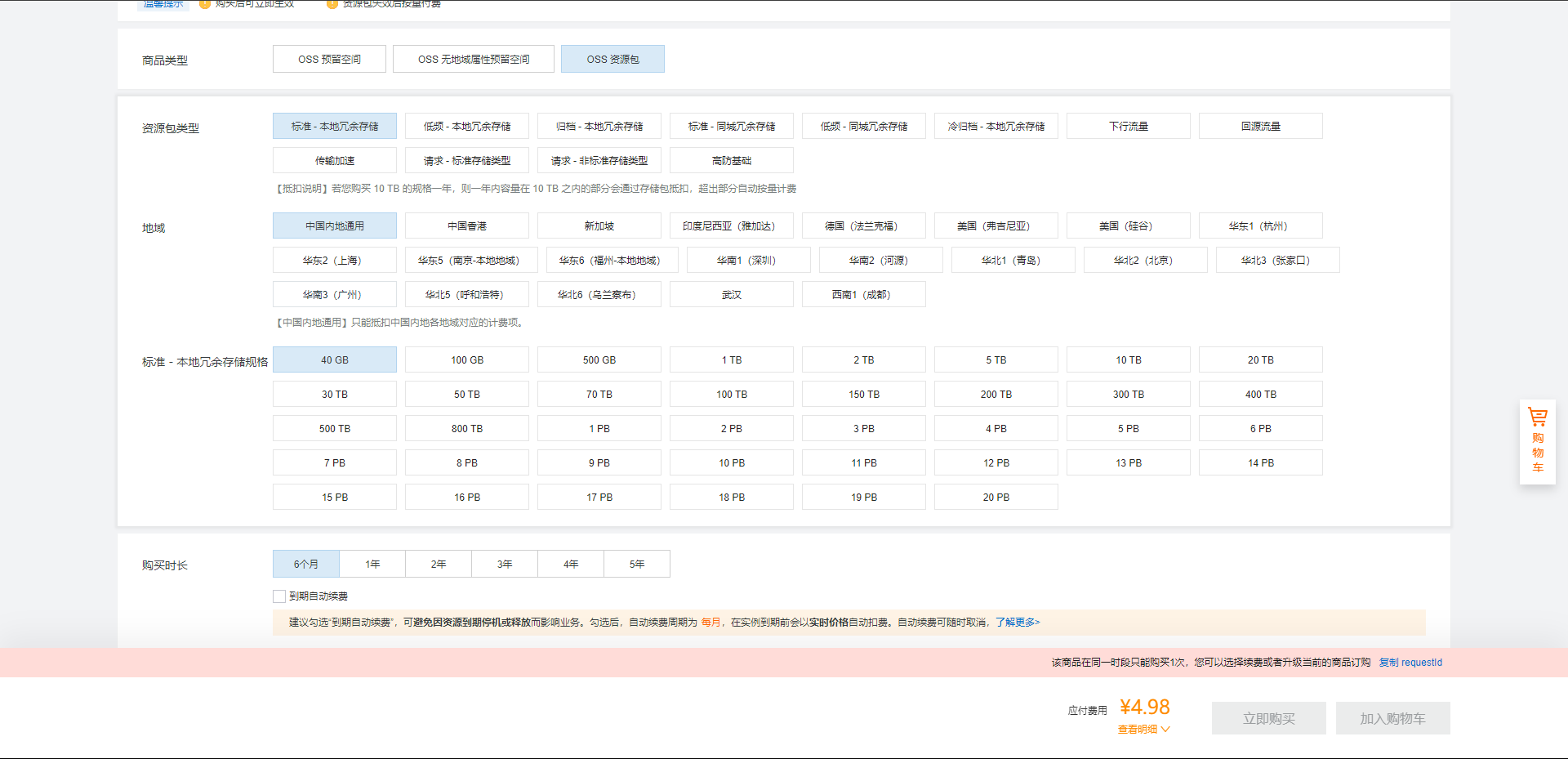Set purchase duration to 1年
1568x759 pixels.
click(x=372, y=564)
